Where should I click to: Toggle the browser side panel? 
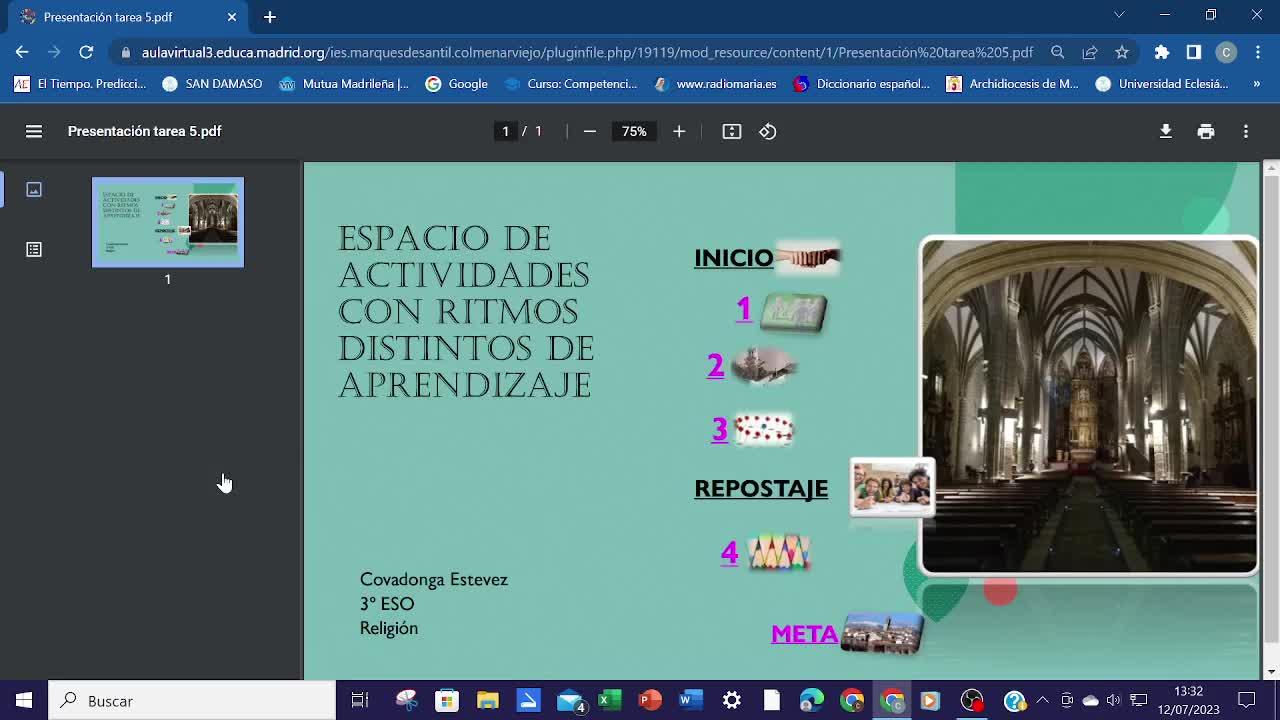click(x=1194, y=52)
